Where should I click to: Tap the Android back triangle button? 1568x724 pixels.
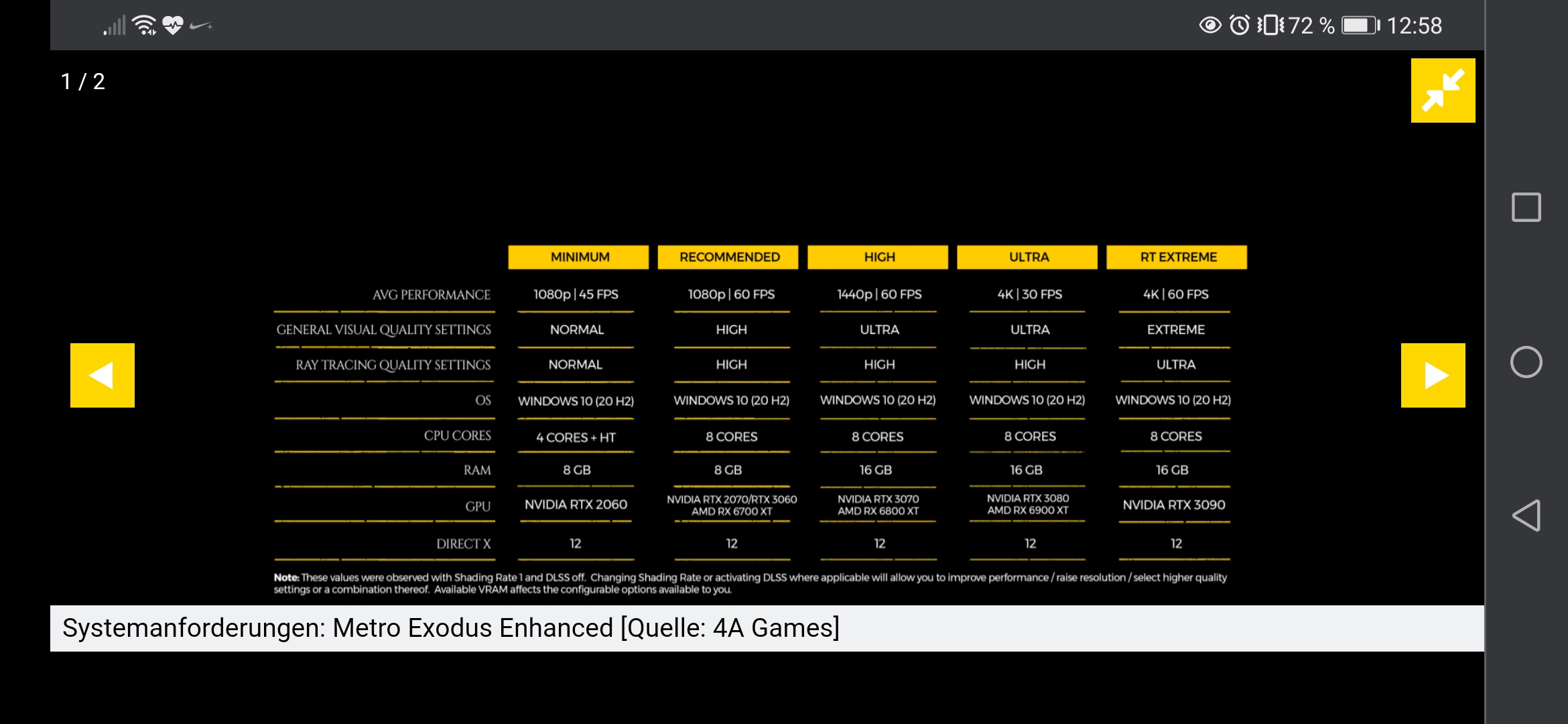pos(1526,516)
